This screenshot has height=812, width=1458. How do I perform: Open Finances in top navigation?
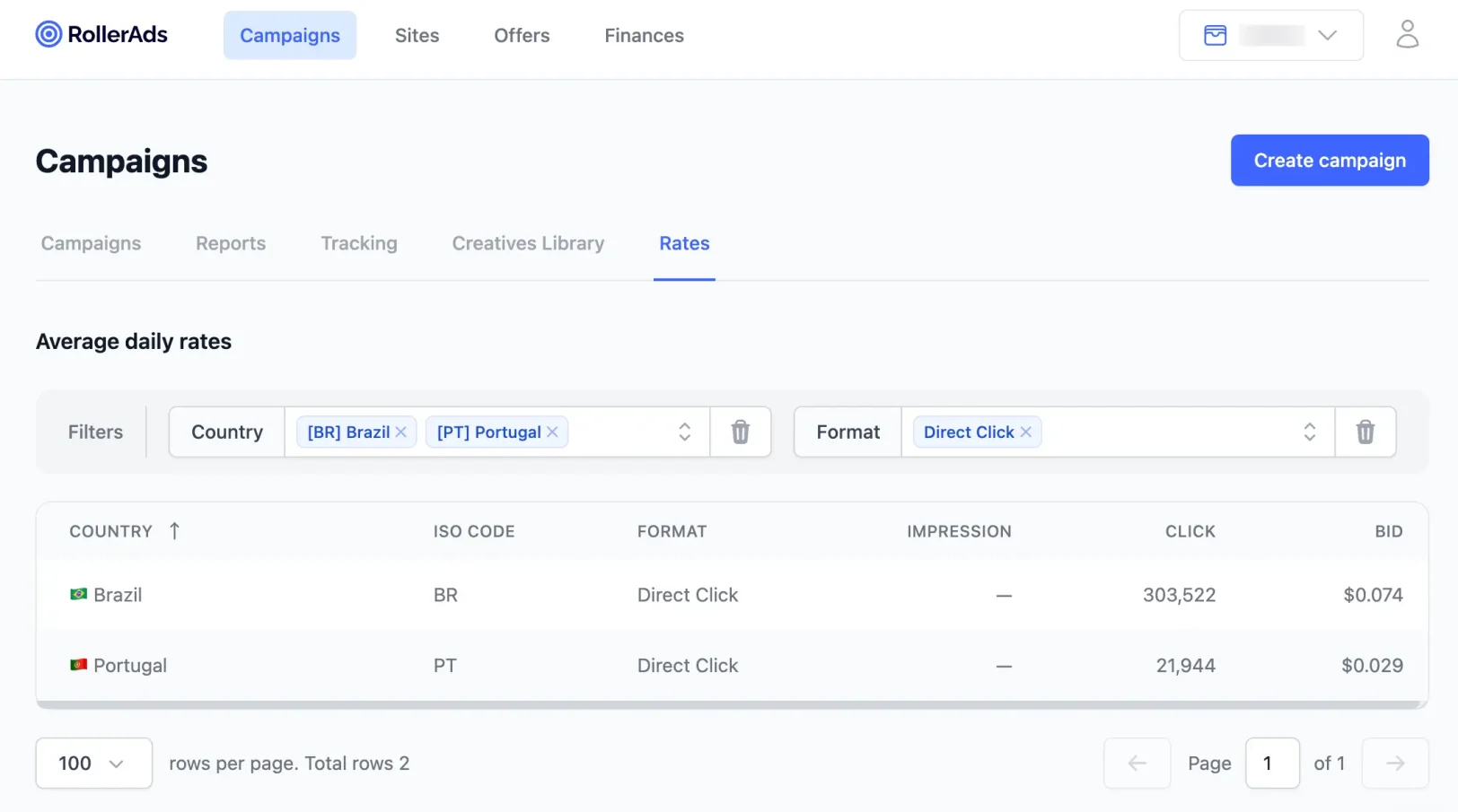coord(644,35)
